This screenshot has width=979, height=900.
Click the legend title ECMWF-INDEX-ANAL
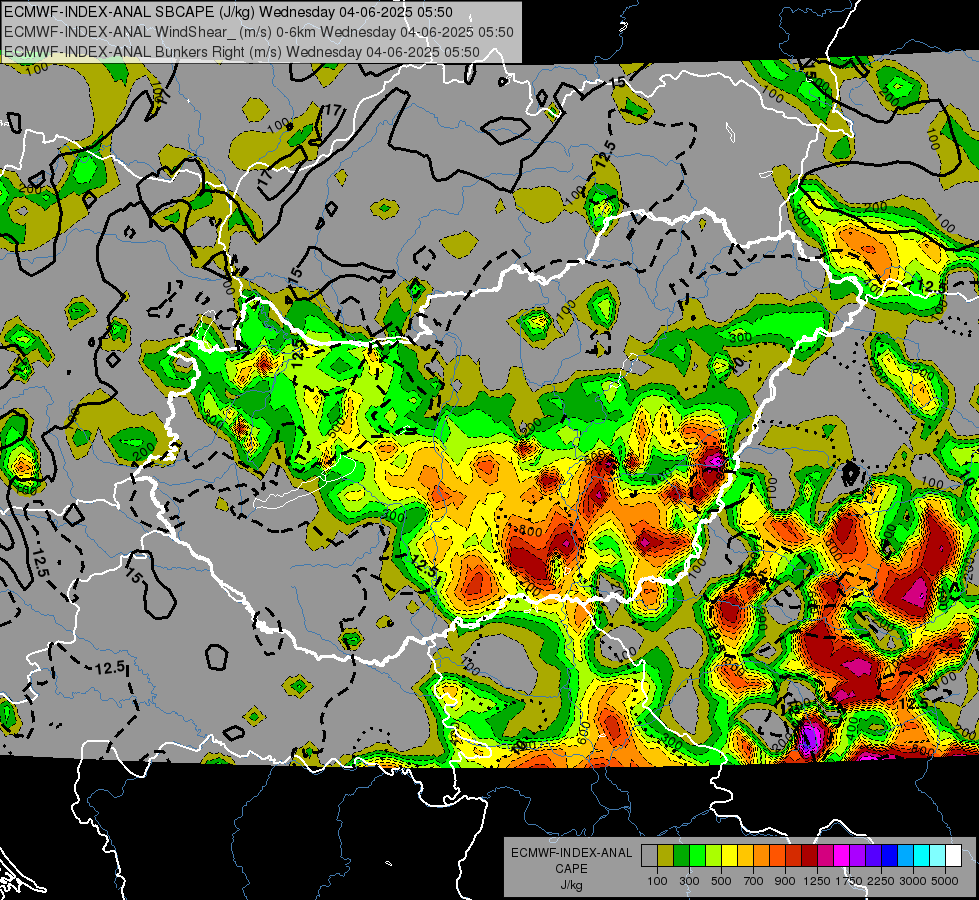[x=571, y=853]
